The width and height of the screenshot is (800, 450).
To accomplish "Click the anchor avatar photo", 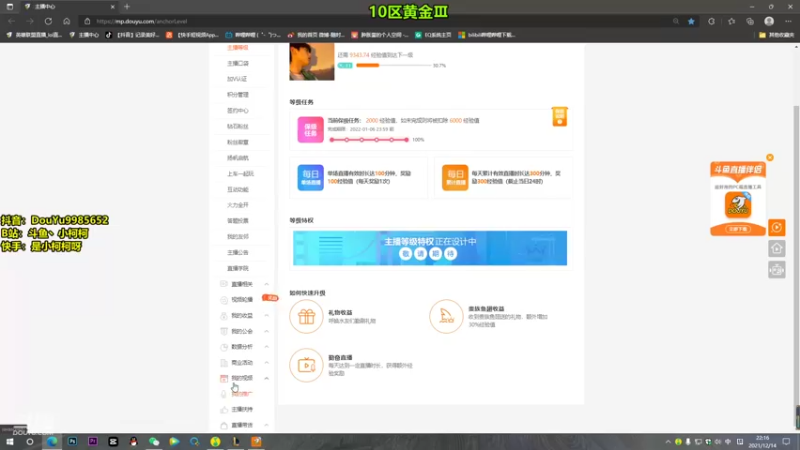I will click(312, 62).
